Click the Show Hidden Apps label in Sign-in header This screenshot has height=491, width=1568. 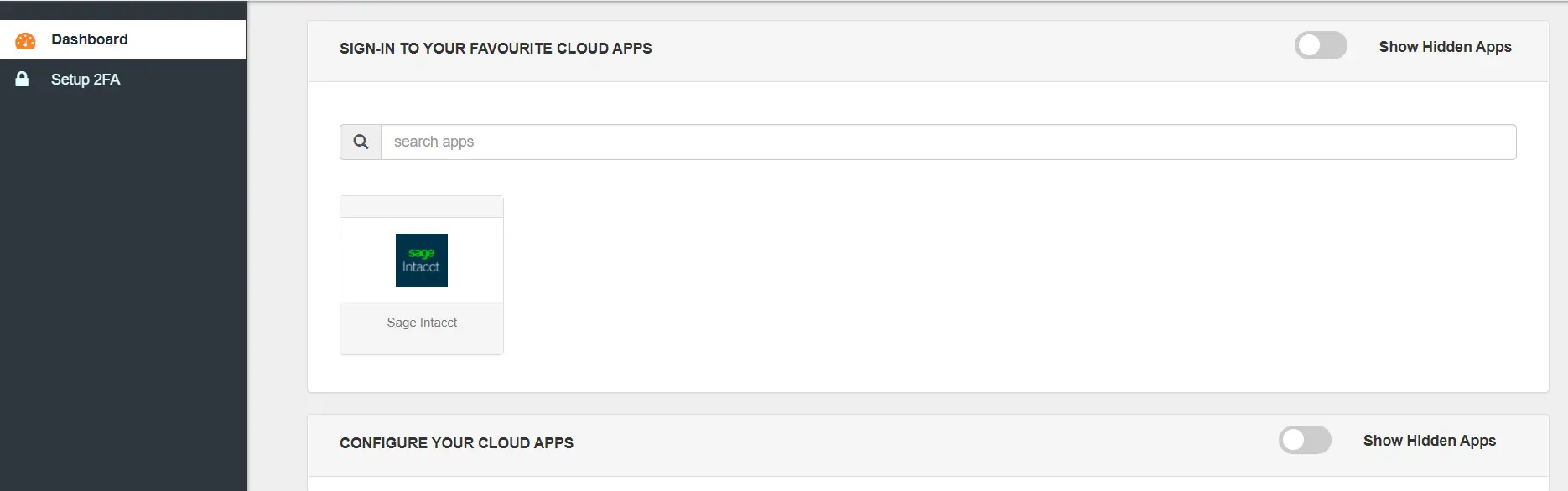tap(1445, 47)
